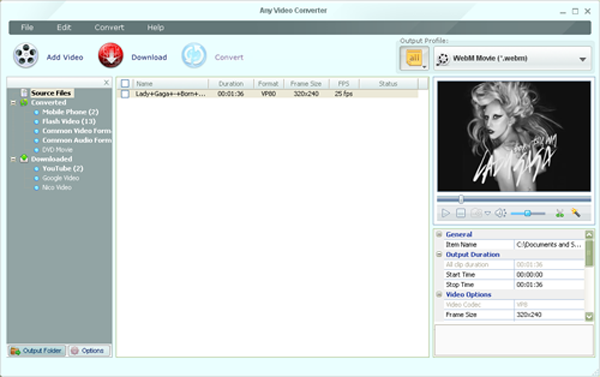Open the clip trimming scissors tool
The height and width of the screenshot is (377, 600).
tap(560, 213)
